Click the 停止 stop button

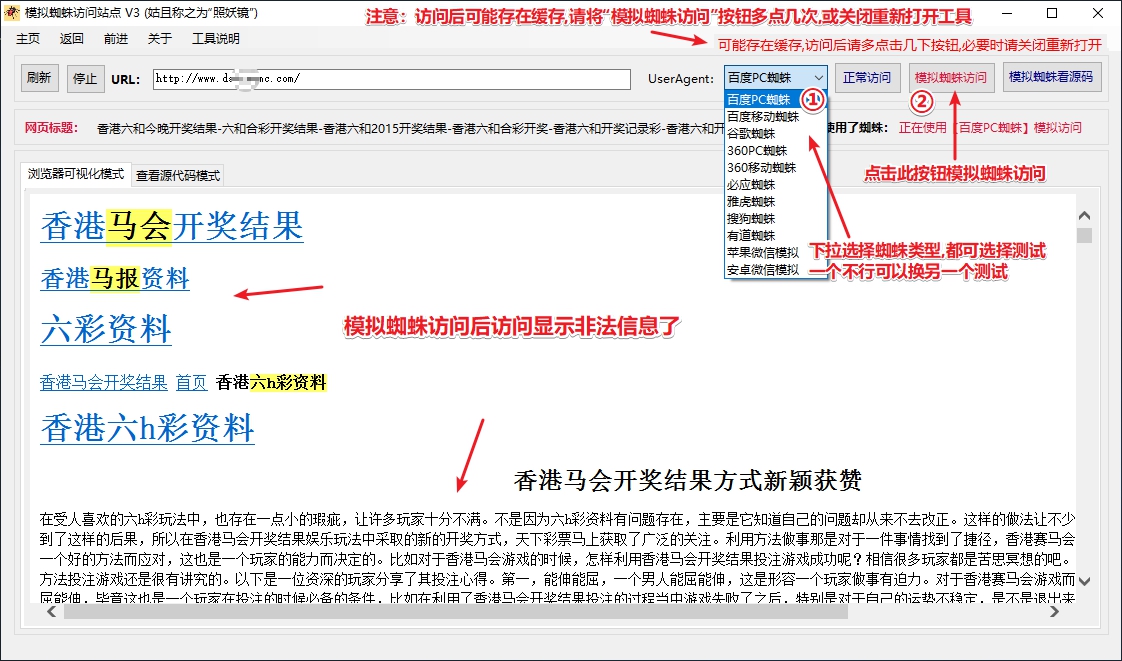tap(86, 79)
